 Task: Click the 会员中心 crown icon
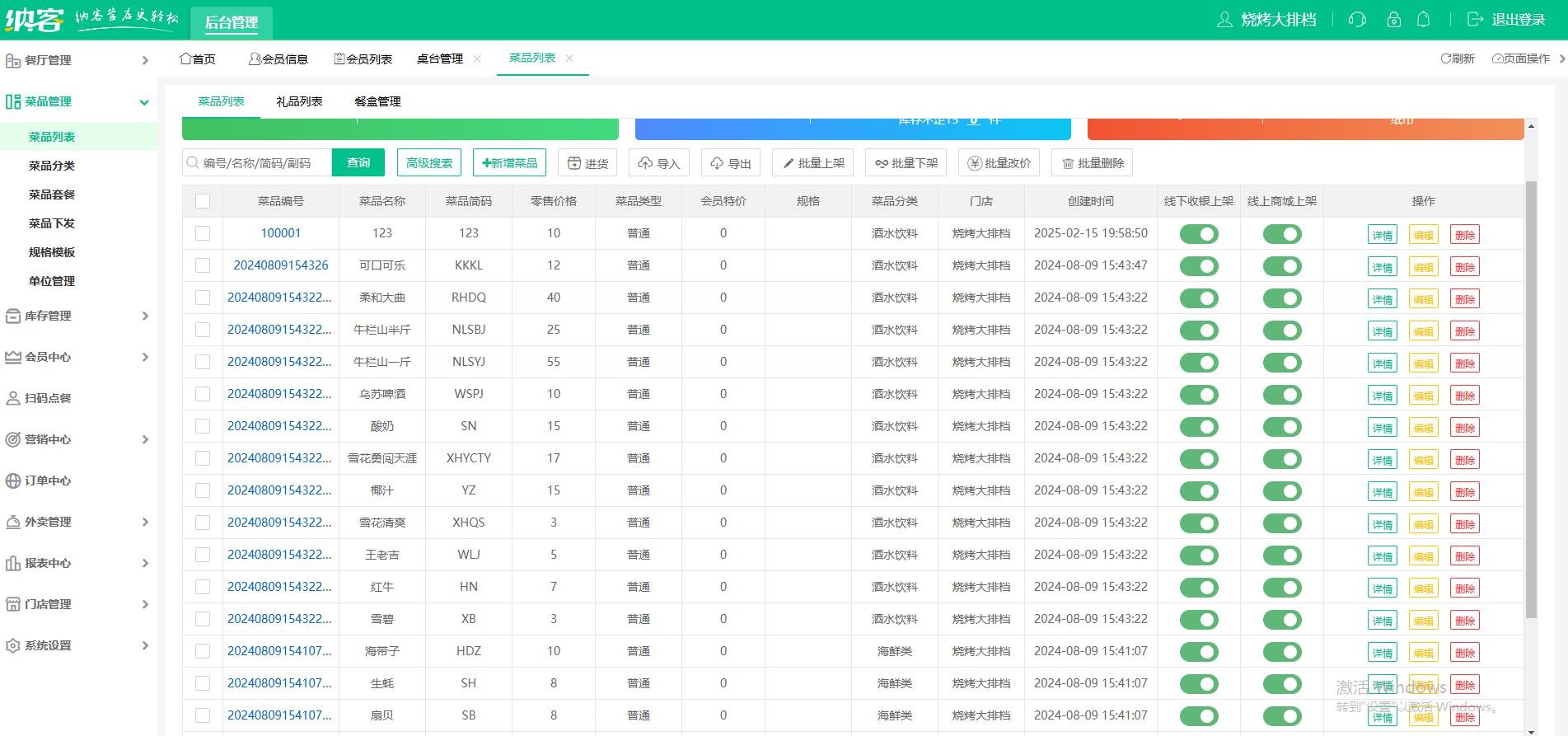(x=13, y=357)
